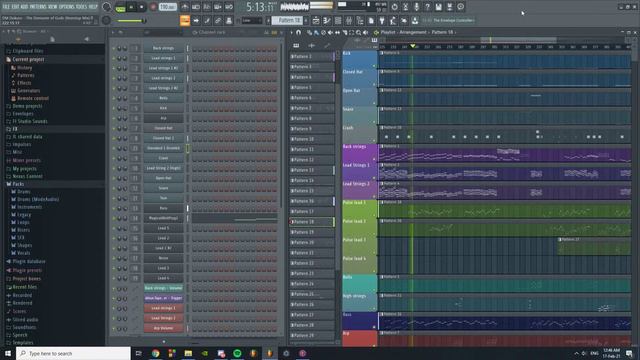Open the Channel rack menu arrow
640x360 pixels.
tap(113, 32)
